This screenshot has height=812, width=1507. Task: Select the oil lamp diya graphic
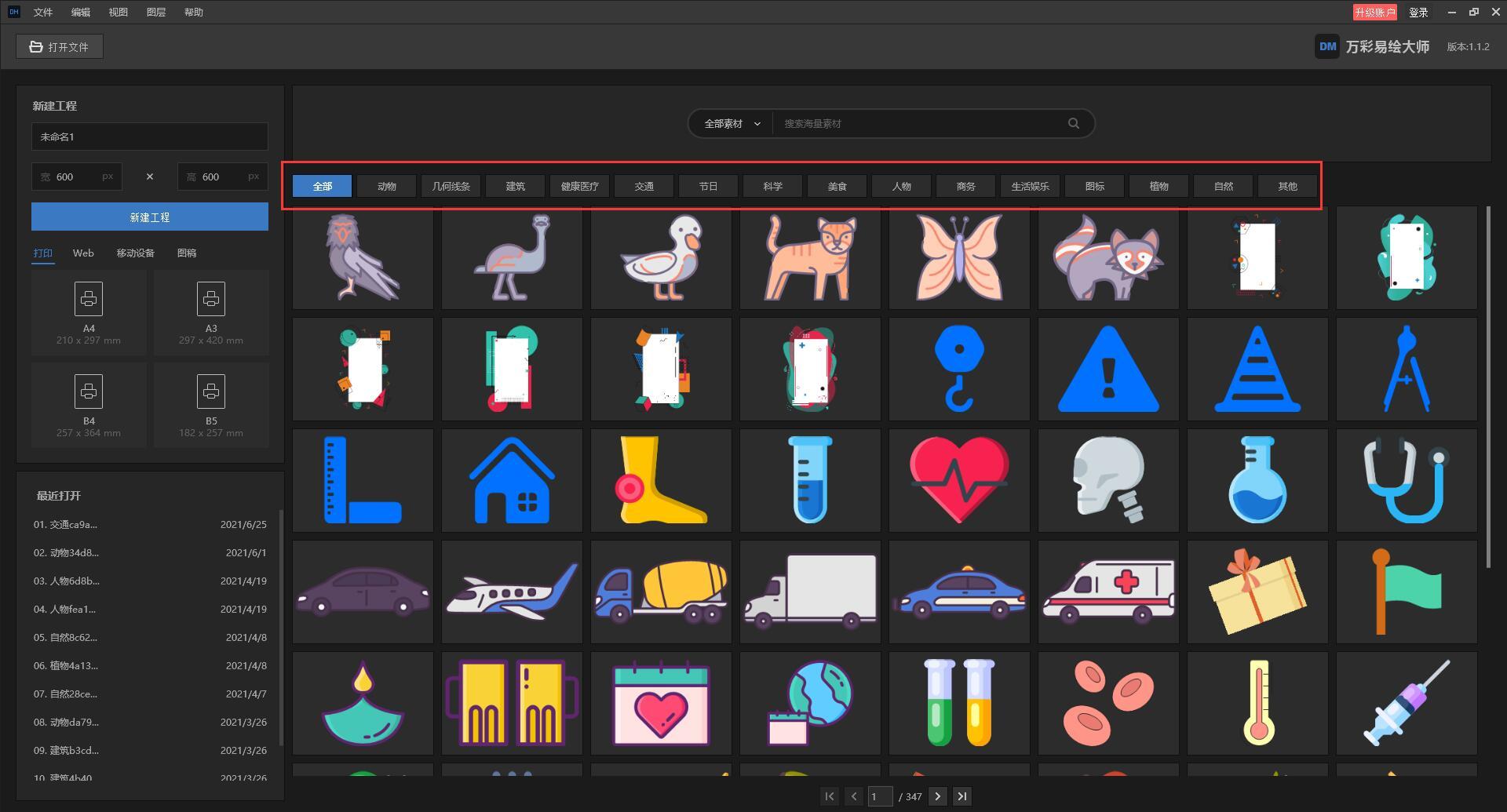363,703
